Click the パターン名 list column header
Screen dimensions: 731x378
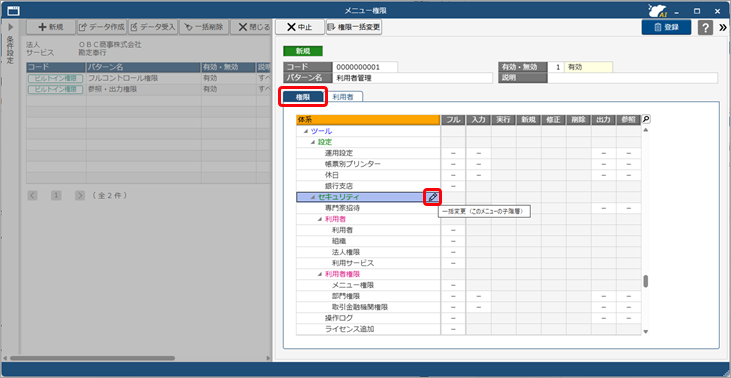pyautogui.click(x=144, y=67)
